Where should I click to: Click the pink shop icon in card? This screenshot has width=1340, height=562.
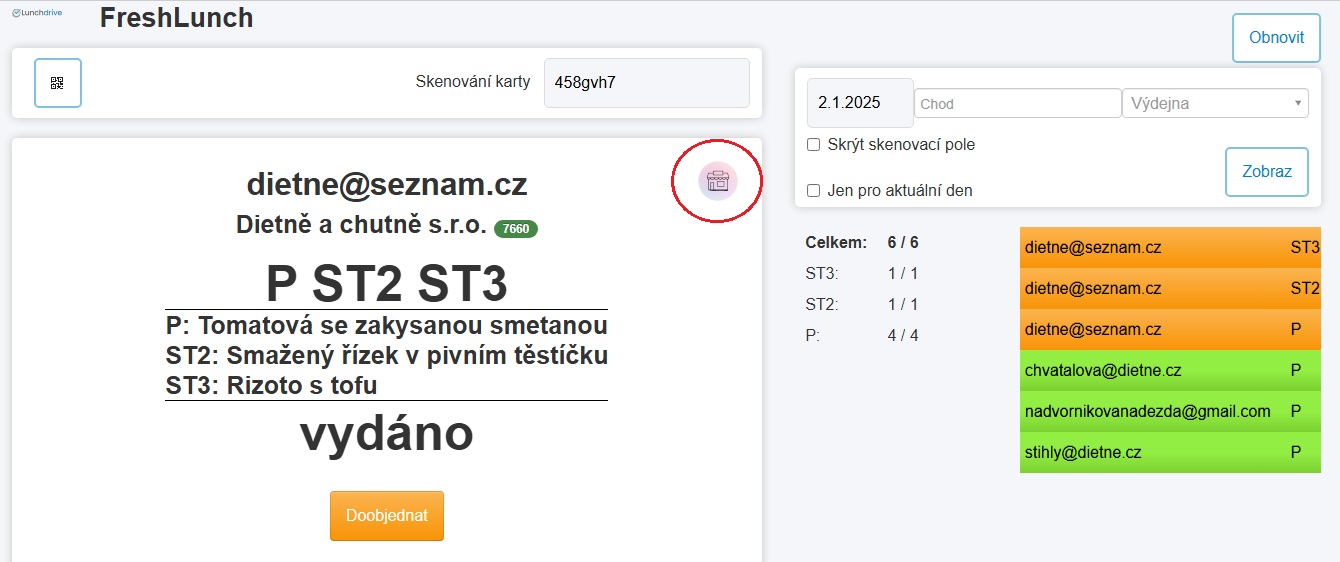pyautogui.click(x=717, y=181)
